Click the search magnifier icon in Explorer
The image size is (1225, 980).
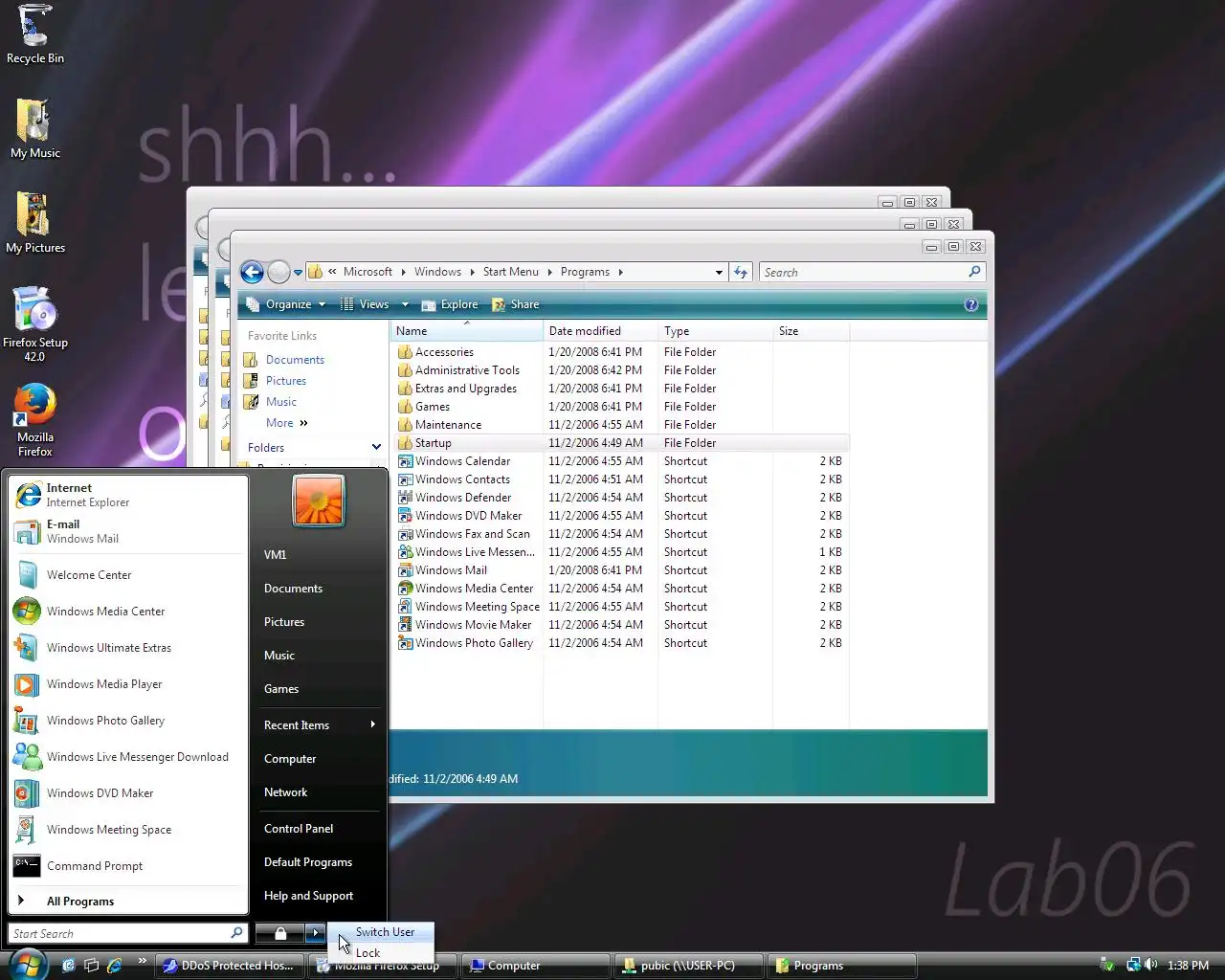(974, 272)
